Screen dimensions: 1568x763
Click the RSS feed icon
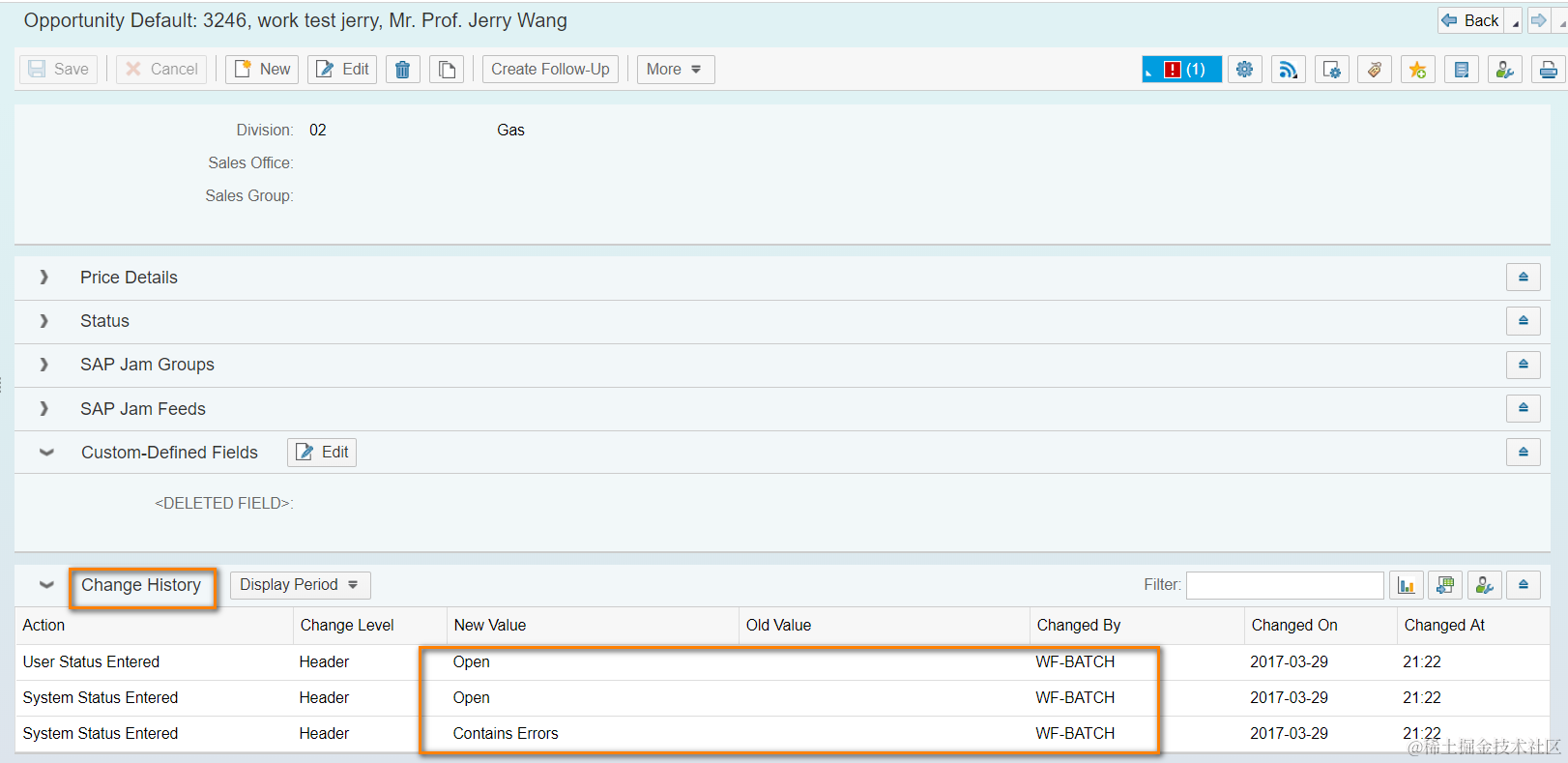tap(1289, 70)
